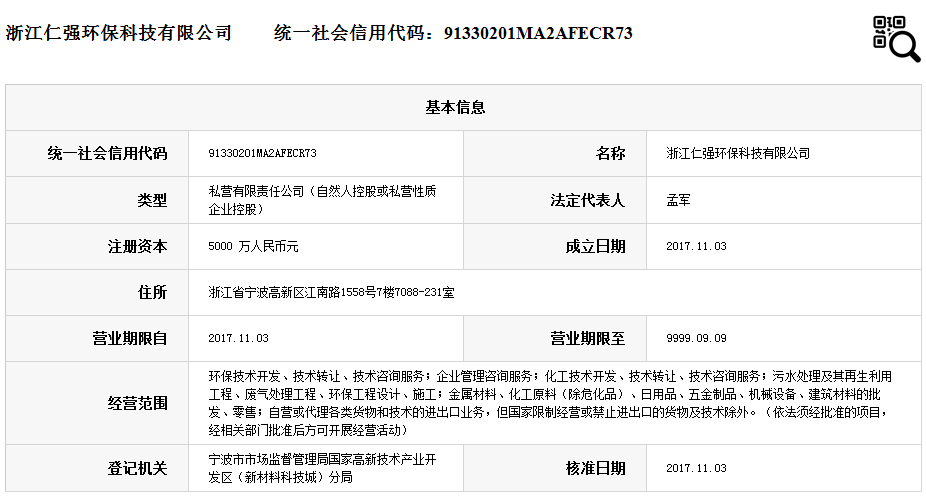Viewport: 926px width, 498px height.
Task: Click the 经营范围 row label
Action: [x=138, y=403]
